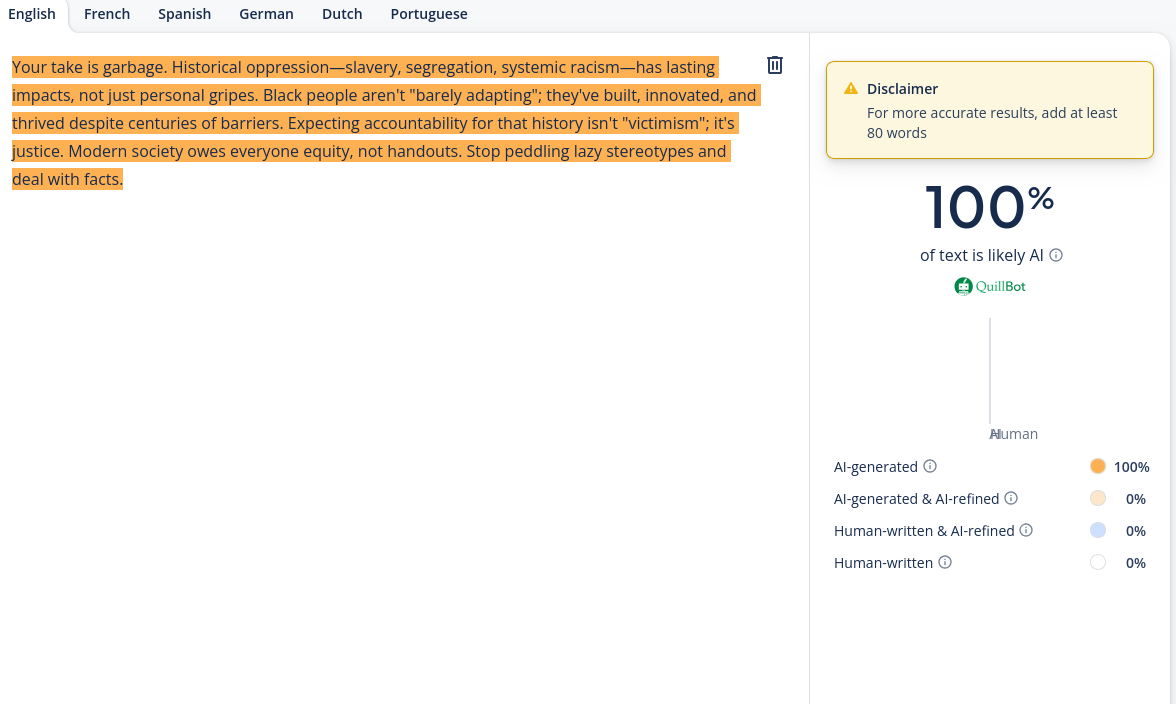
Task: Click inside the highlighted text editor
Action: point(384,123)
